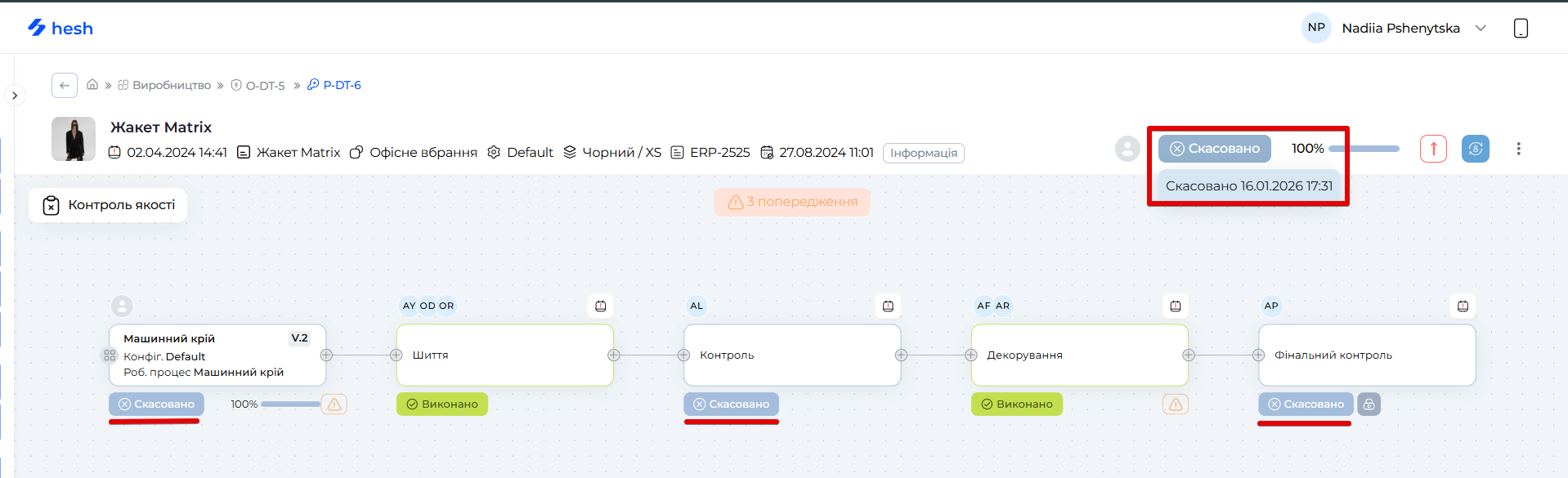Click the Жакет Matrix product thumbnail
This screenshot has width=1568, height=478.
(x=74, y=139)
